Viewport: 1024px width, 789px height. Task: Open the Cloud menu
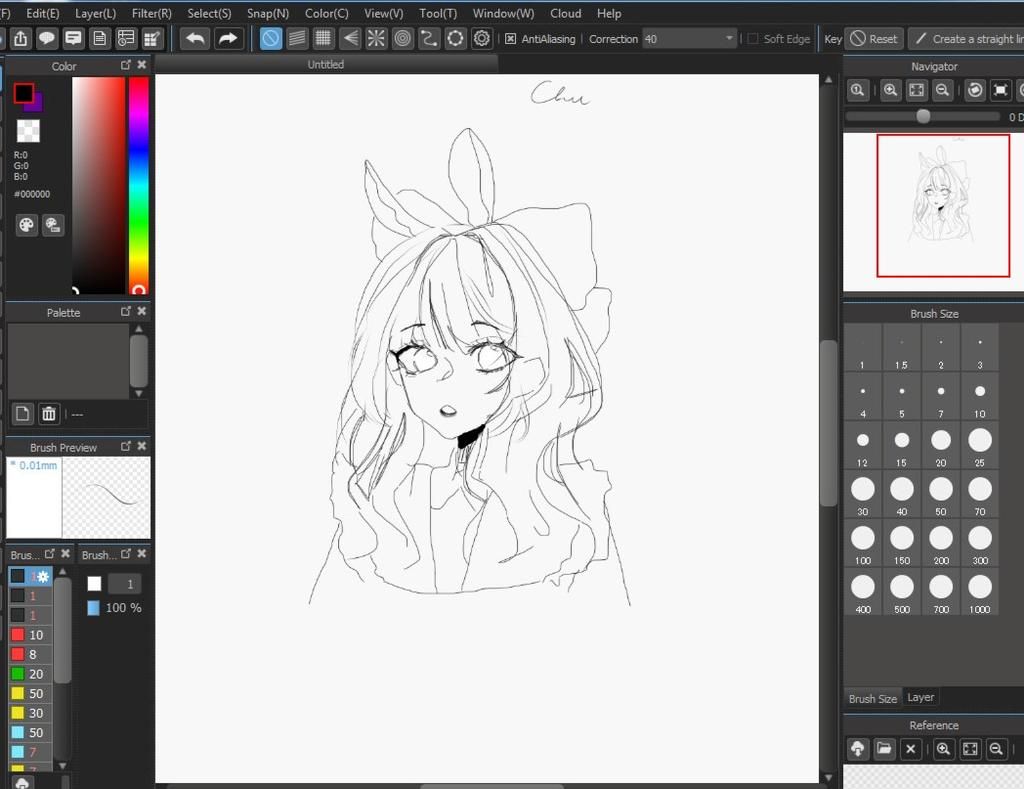[566, 13]
